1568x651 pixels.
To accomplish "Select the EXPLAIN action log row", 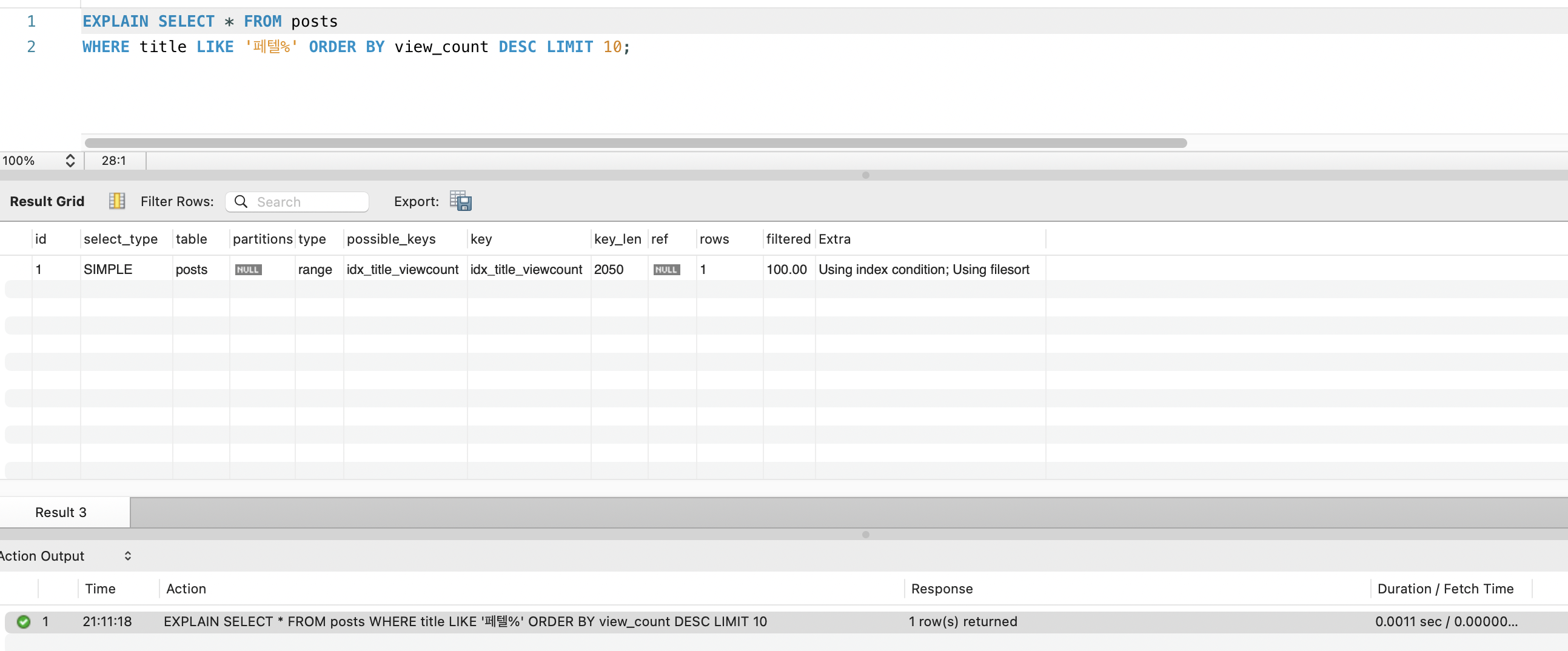I will tap(464, 621).
